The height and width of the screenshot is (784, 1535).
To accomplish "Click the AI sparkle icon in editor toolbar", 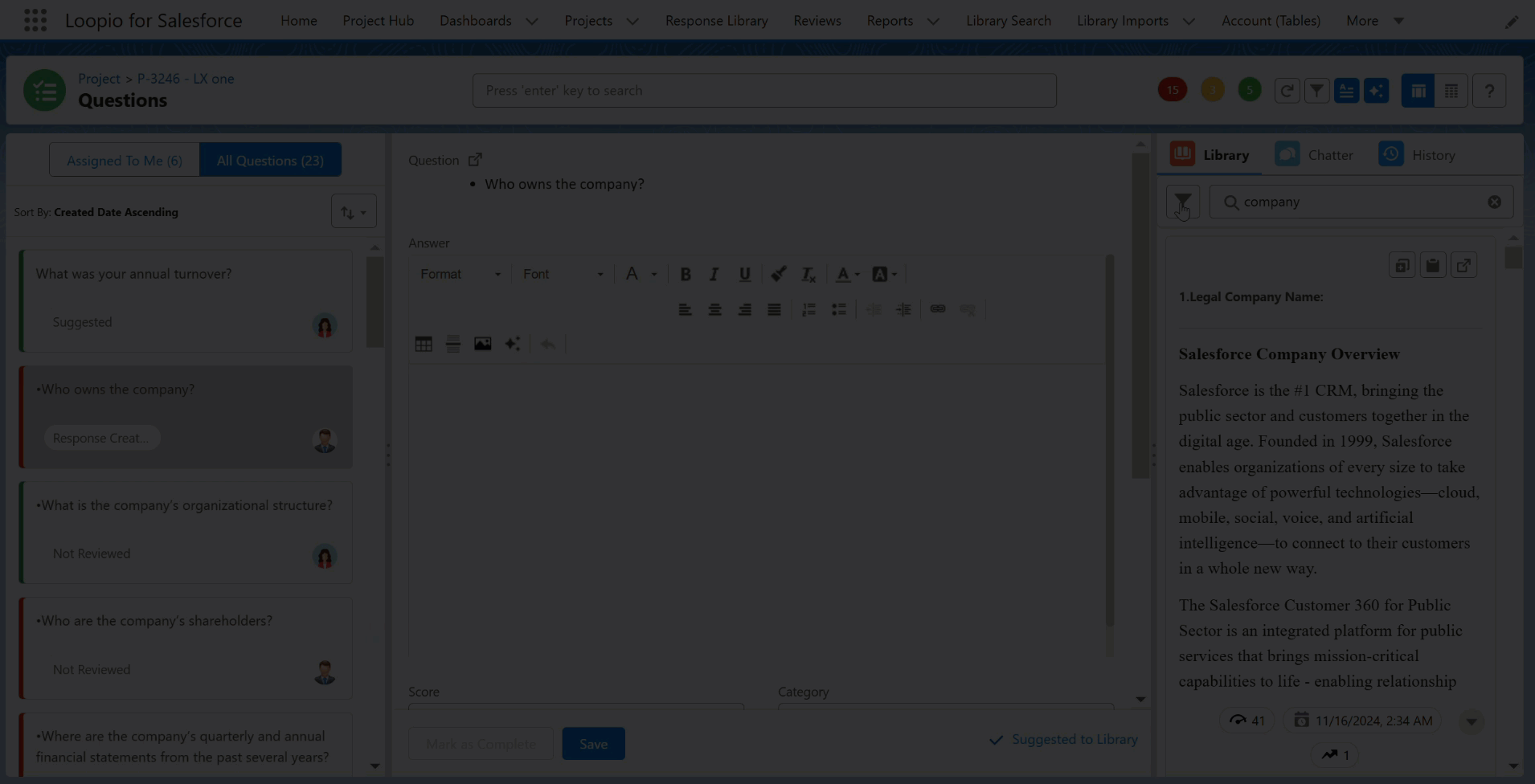I will click(512, 345).
